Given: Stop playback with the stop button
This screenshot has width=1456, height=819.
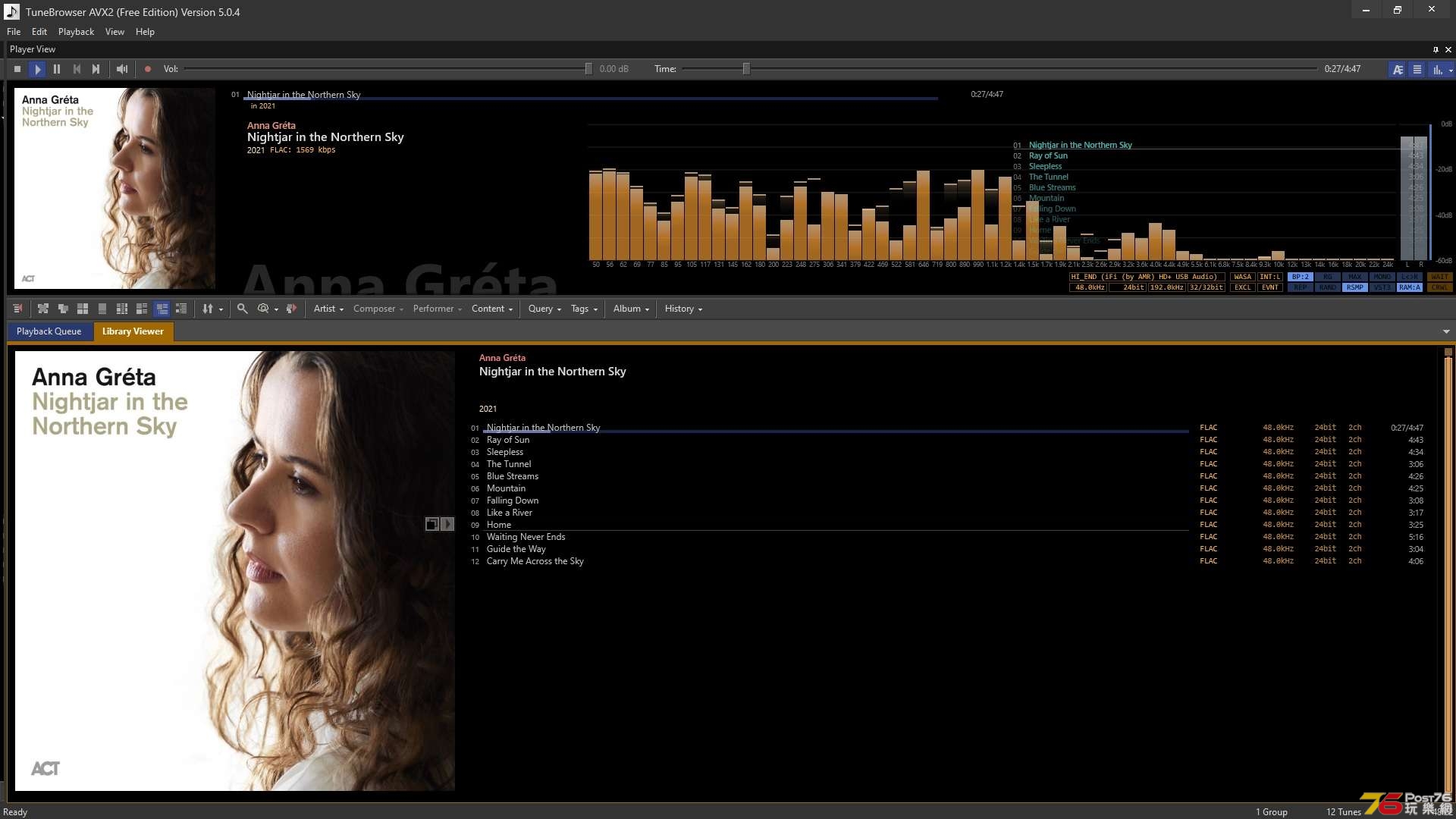Looking at the screenshot, I should tap(17, 69).
